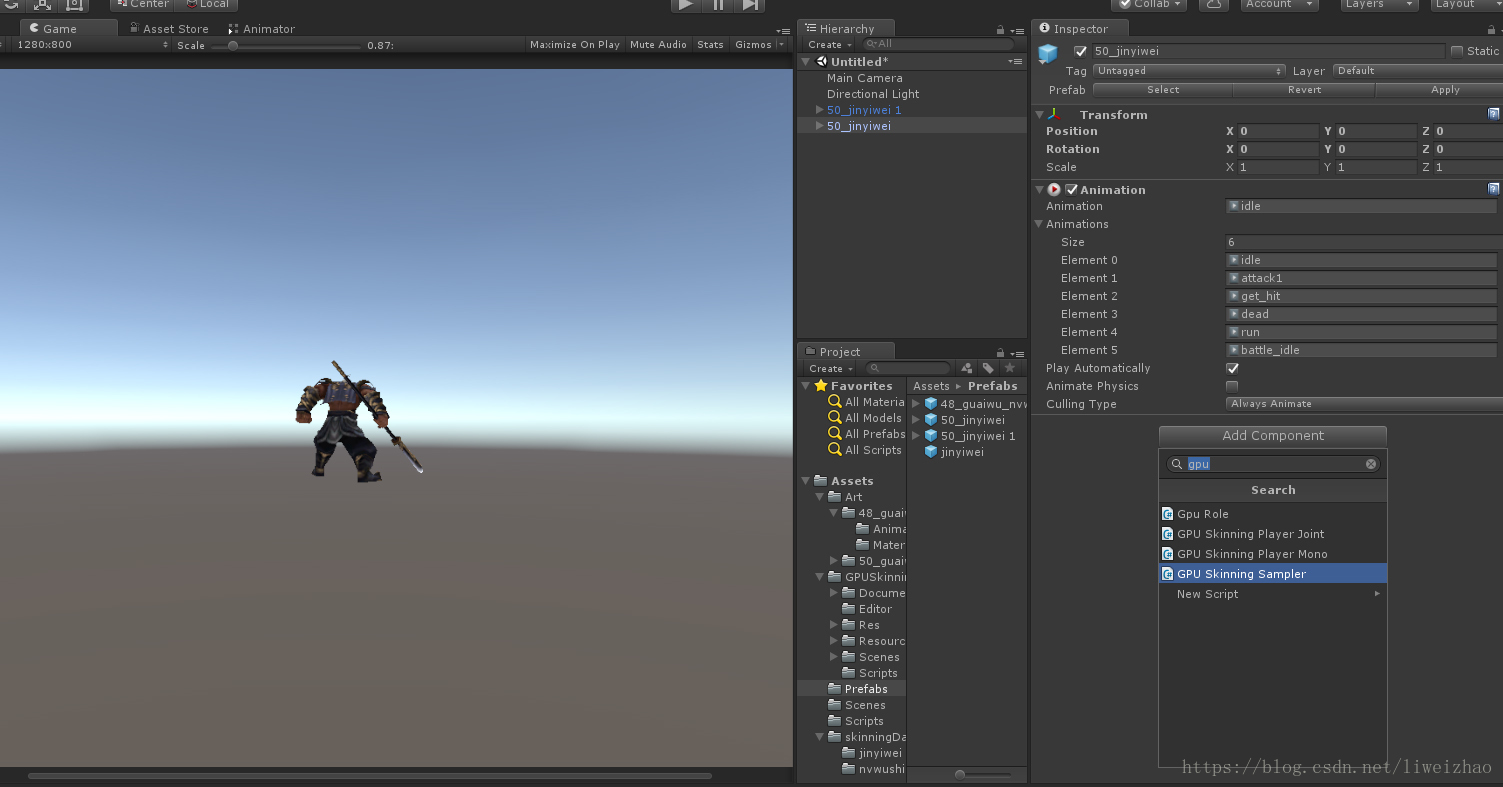Click the Project search-by-type filter icon

click(x=966, y=368)
